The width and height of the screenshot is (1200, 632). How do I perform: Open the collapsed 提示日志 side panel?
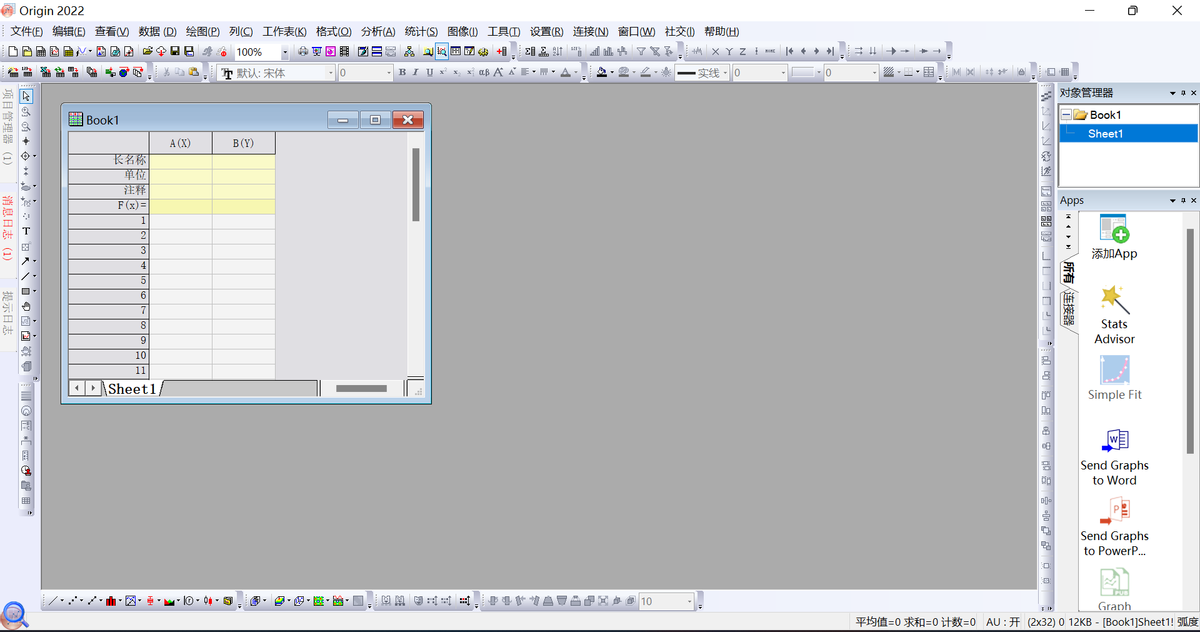8,312
